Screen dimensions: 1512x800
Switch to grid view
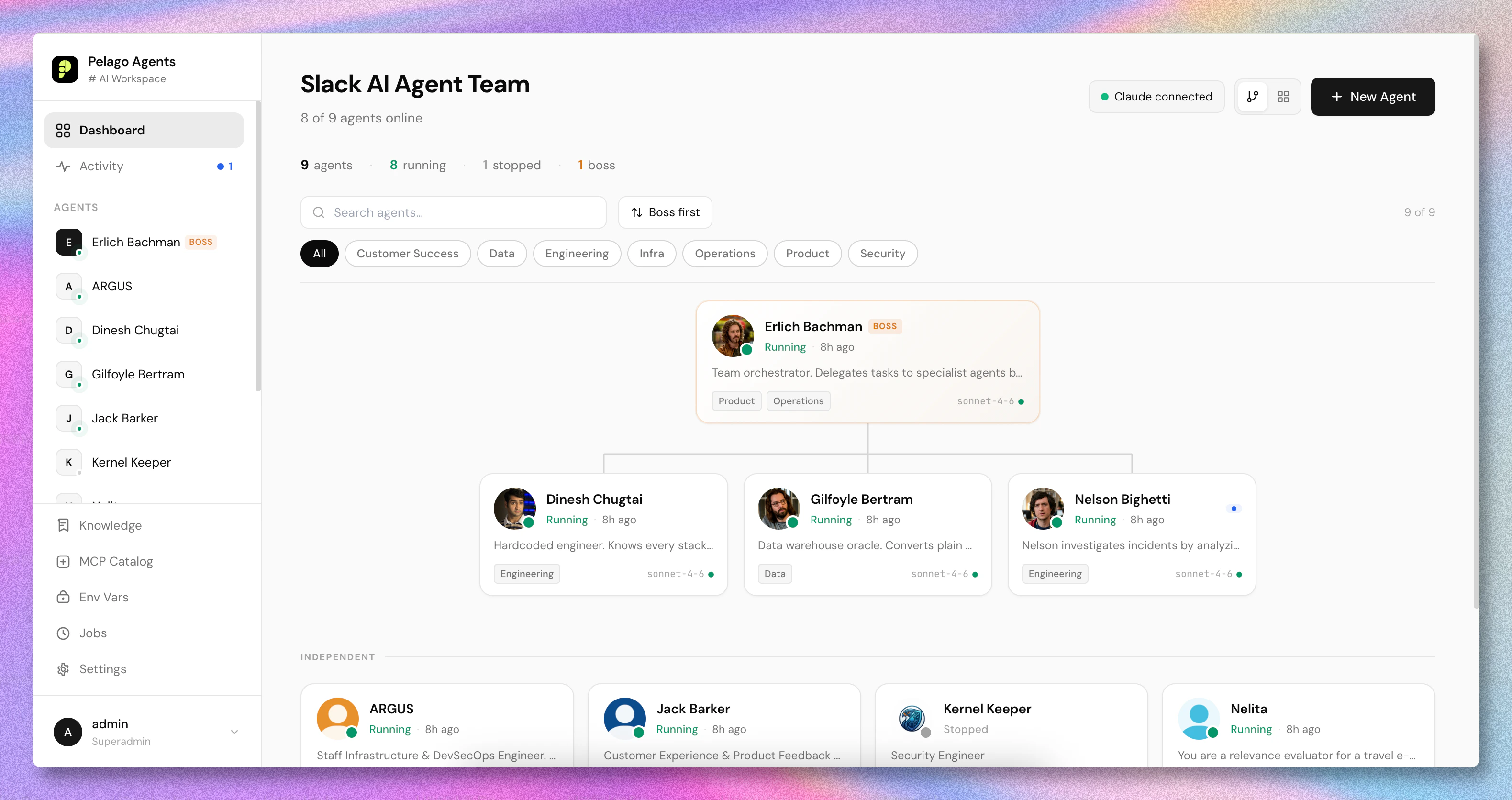pyautogui.click(x=1283, y=97)
